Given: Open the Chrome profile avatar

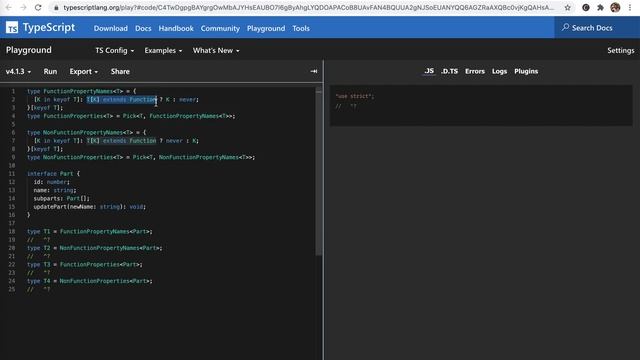Looking at the screenshot, I should coord(615,7).
